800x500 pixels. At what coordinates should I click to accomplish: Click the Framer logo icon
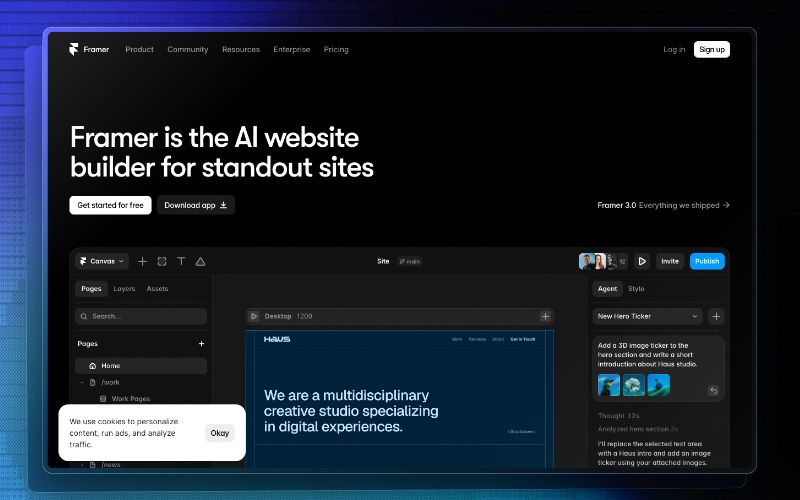pyautogui.click(x=73, y=49)
